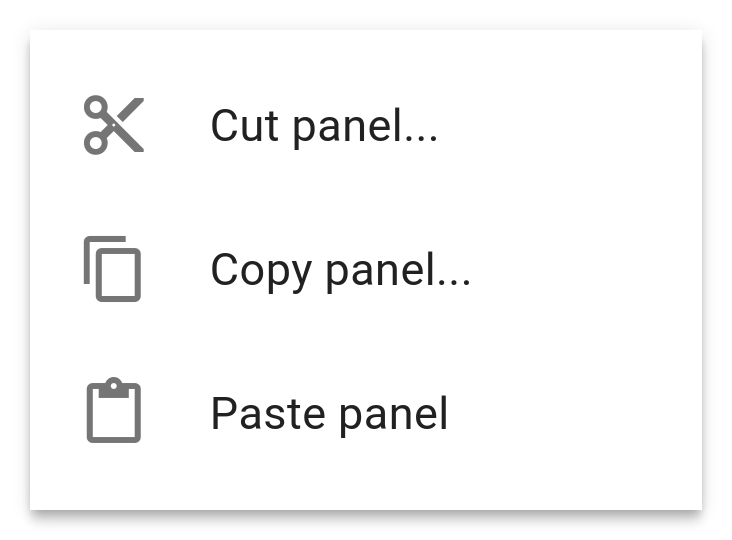Click the "Copy panel..." text label
This screenshot has width=732, height=540.
pyautogui.click(x=340, y=270)
